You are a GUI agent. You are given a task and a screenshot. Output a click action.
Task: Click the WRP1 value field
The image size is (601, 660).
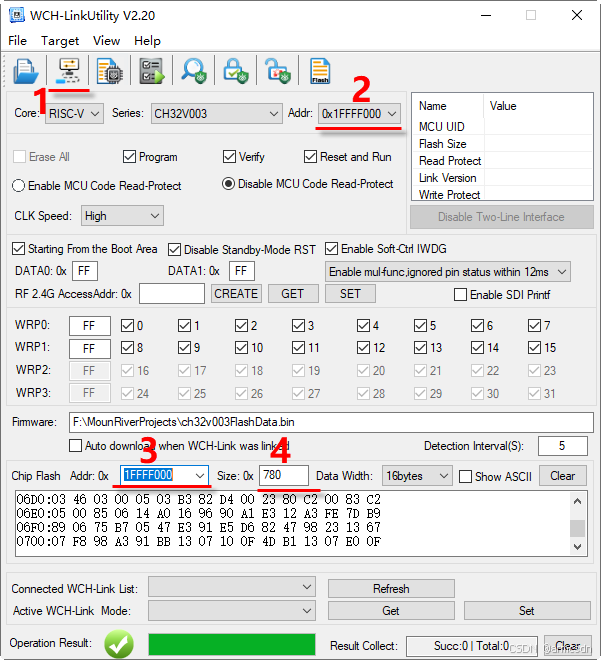[90, 349]
